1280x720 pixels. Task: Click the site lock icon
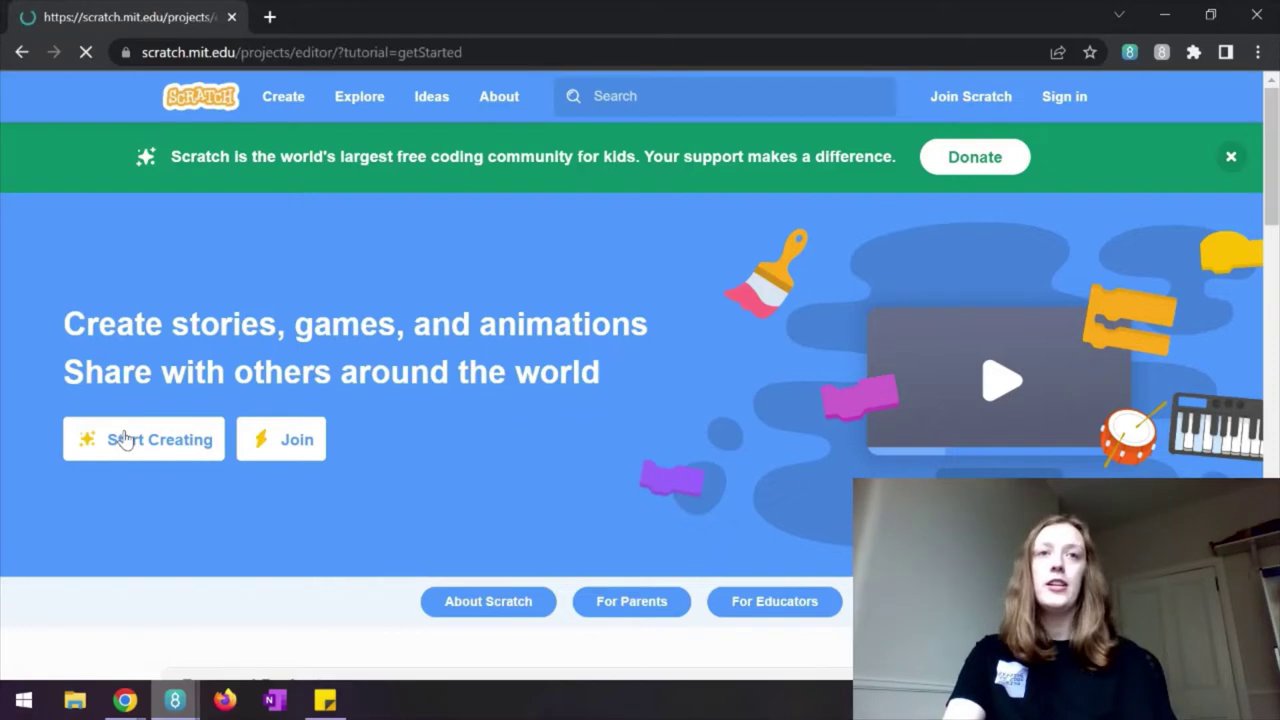pyautogui.click(x=124, y=52)
